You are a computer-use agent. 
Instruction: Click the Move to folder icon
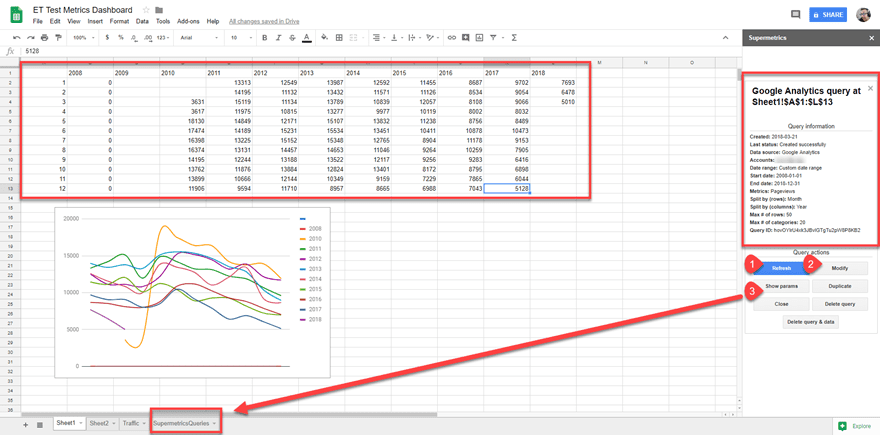point(159,10)
